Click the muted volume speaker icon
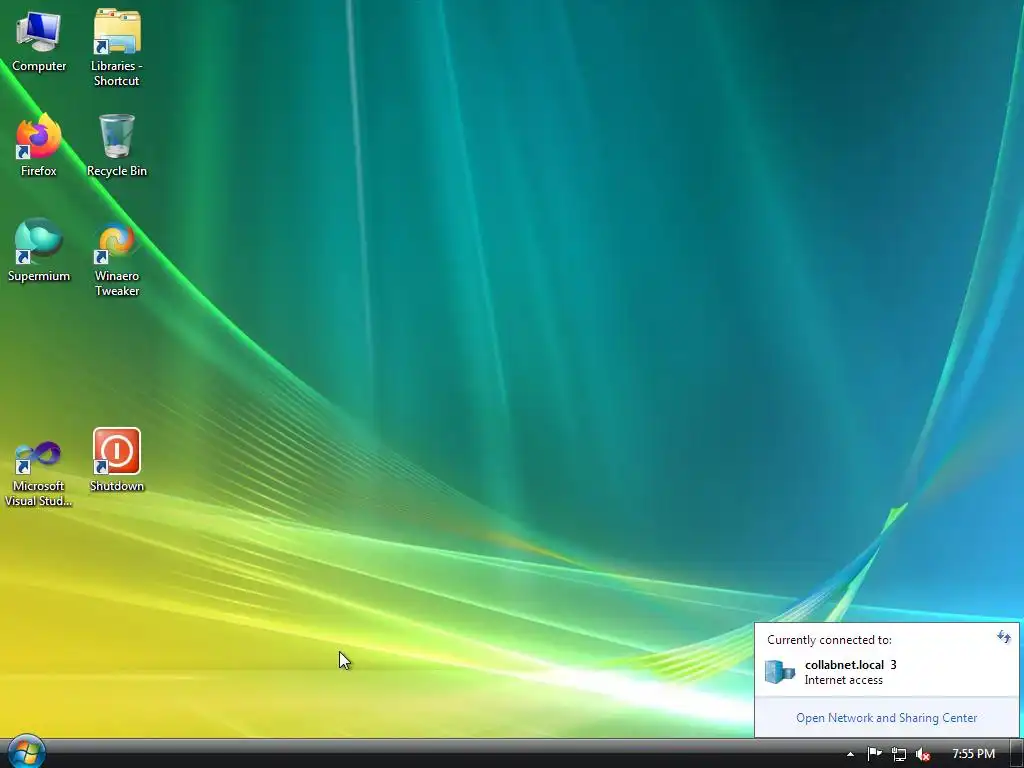Screen dimensions: 1024x768 pos(923,754)
